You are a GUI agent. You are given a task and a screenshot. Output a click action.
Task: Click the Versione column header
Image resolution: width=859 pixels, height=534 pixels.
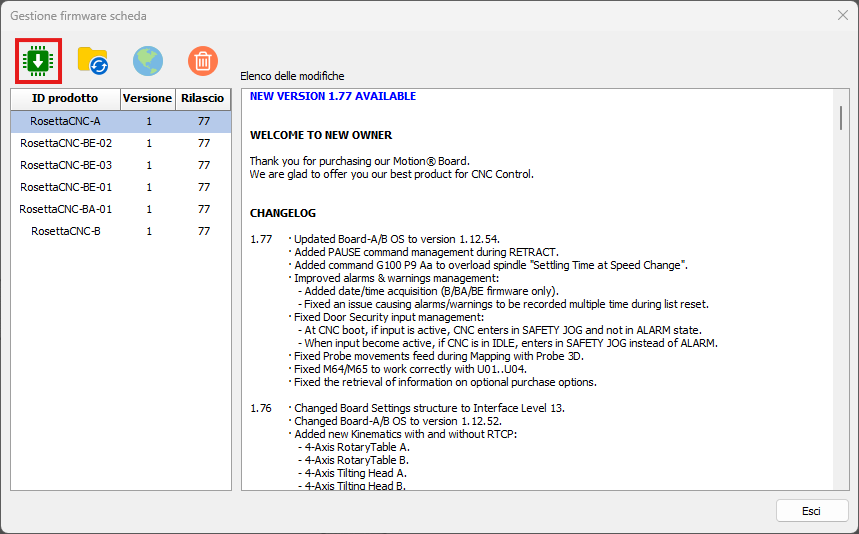[147, 99]
